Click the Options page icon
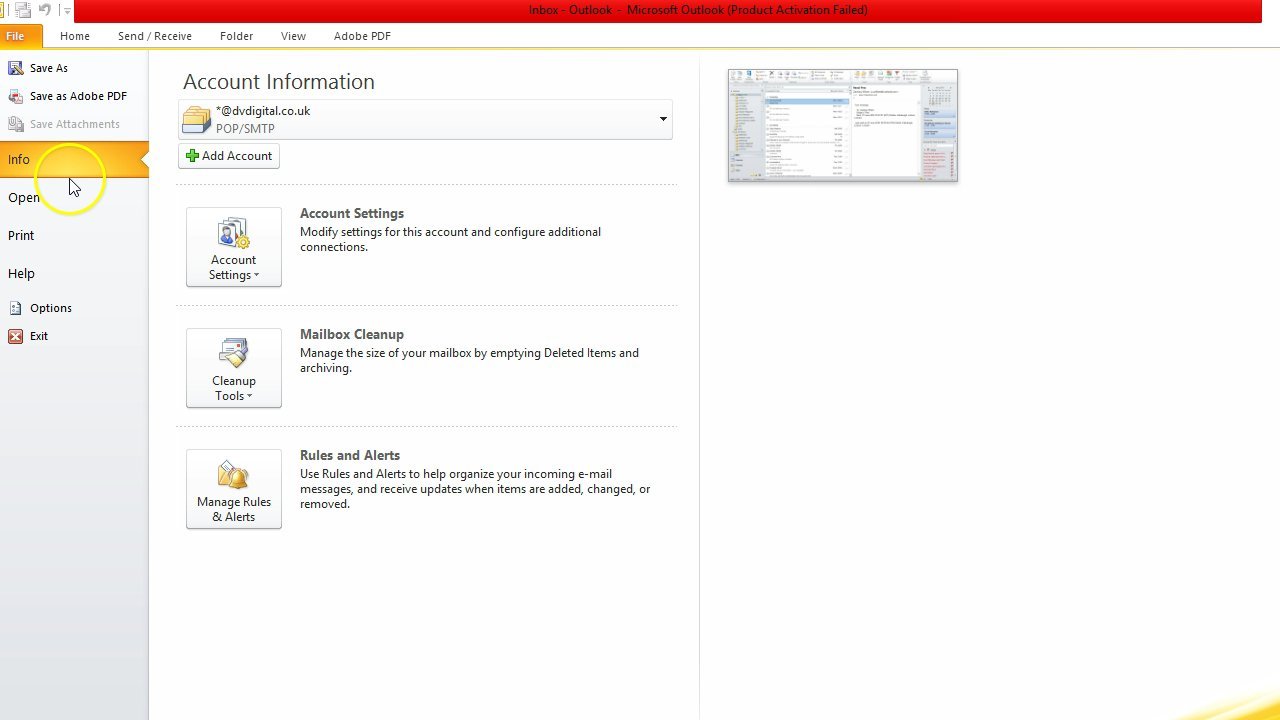Image resolution: width=1280 pixels, height=720 pixels. (15, 308)
